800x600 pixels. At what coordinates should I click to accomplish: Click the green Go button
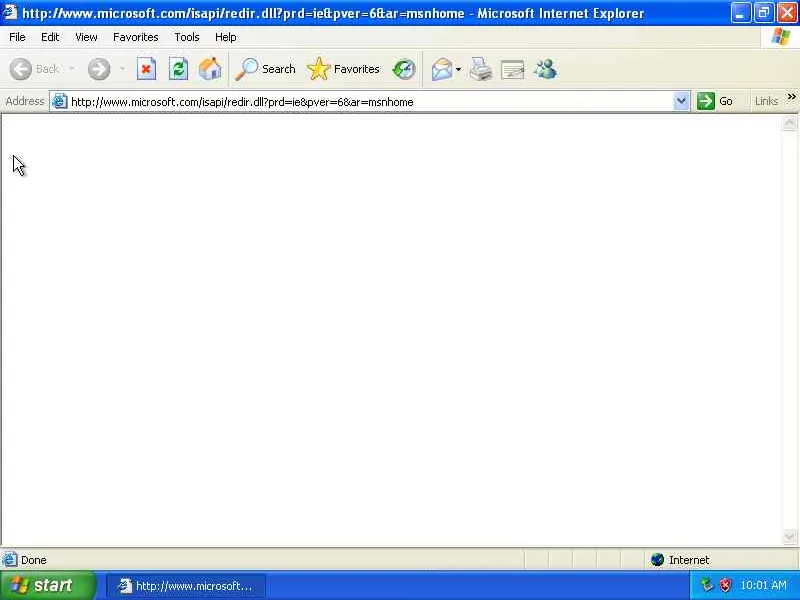(x=715, y=101)
